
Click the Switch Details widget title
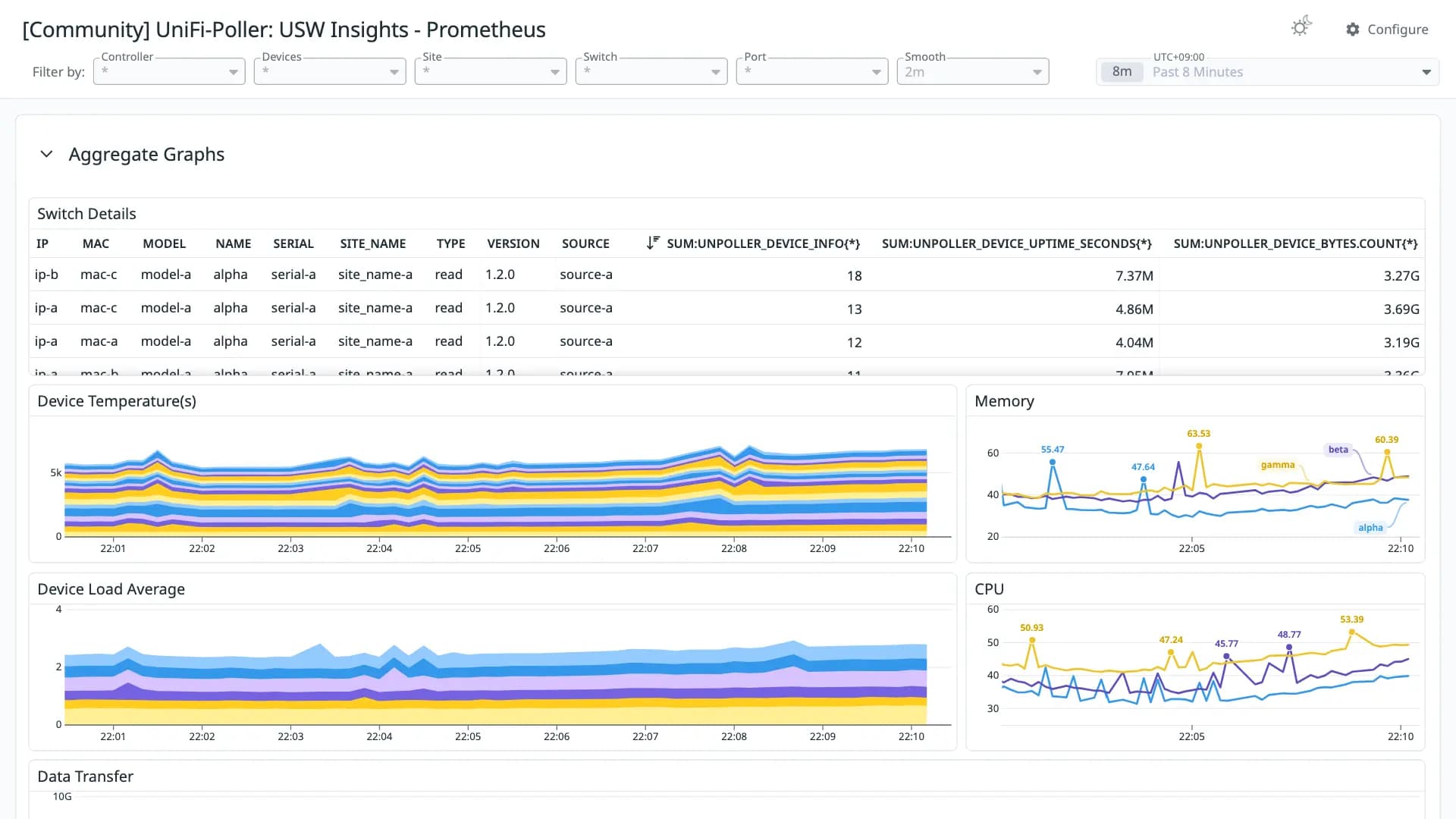pos(87,214)
